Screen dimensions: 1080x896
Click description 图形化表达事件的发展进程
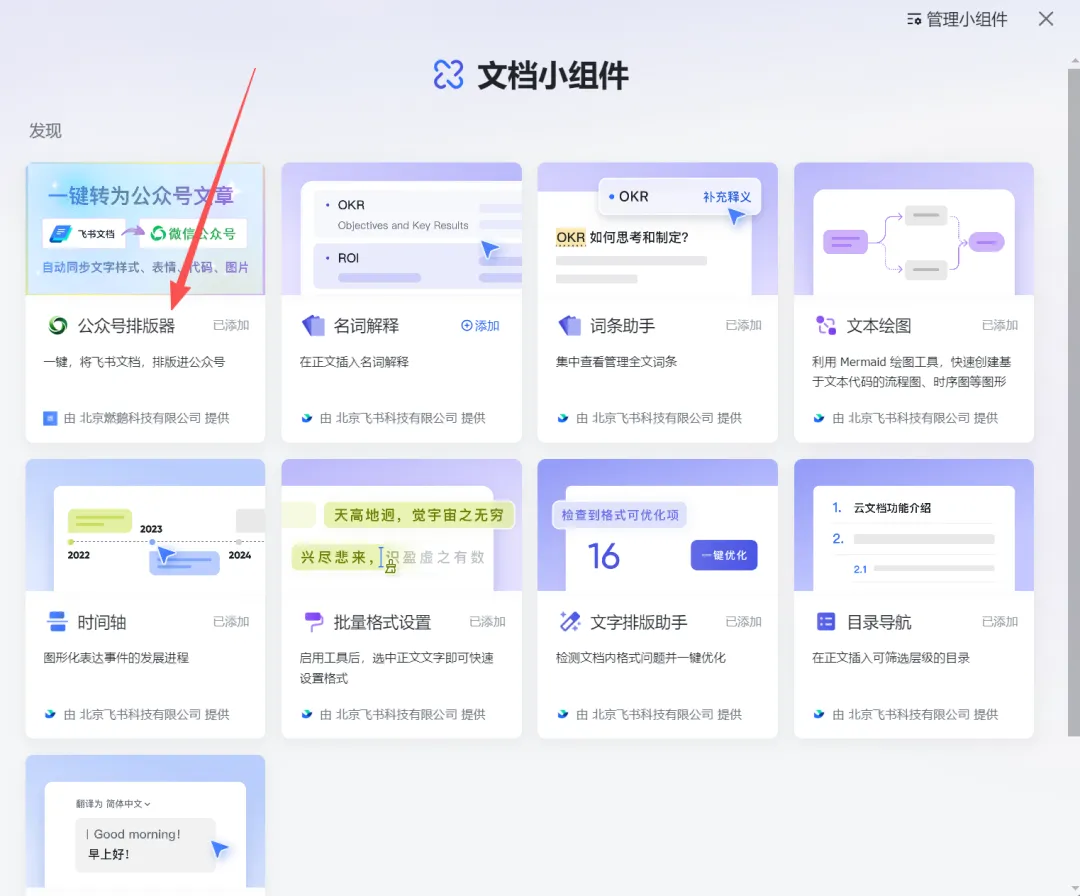point(116,658)
